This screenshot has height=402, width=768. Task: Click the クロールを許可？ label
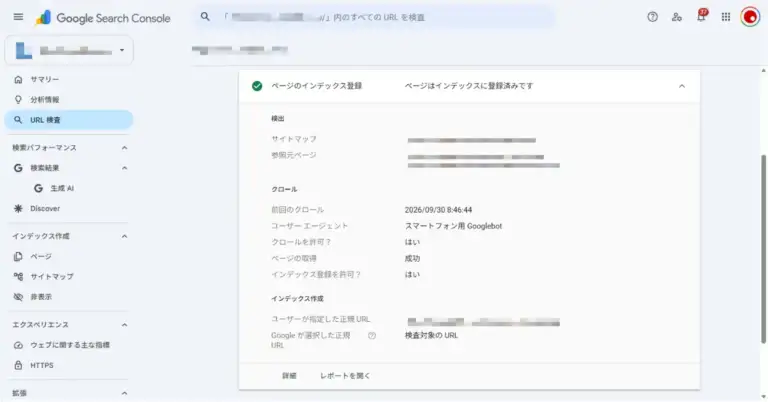point(301,242)
